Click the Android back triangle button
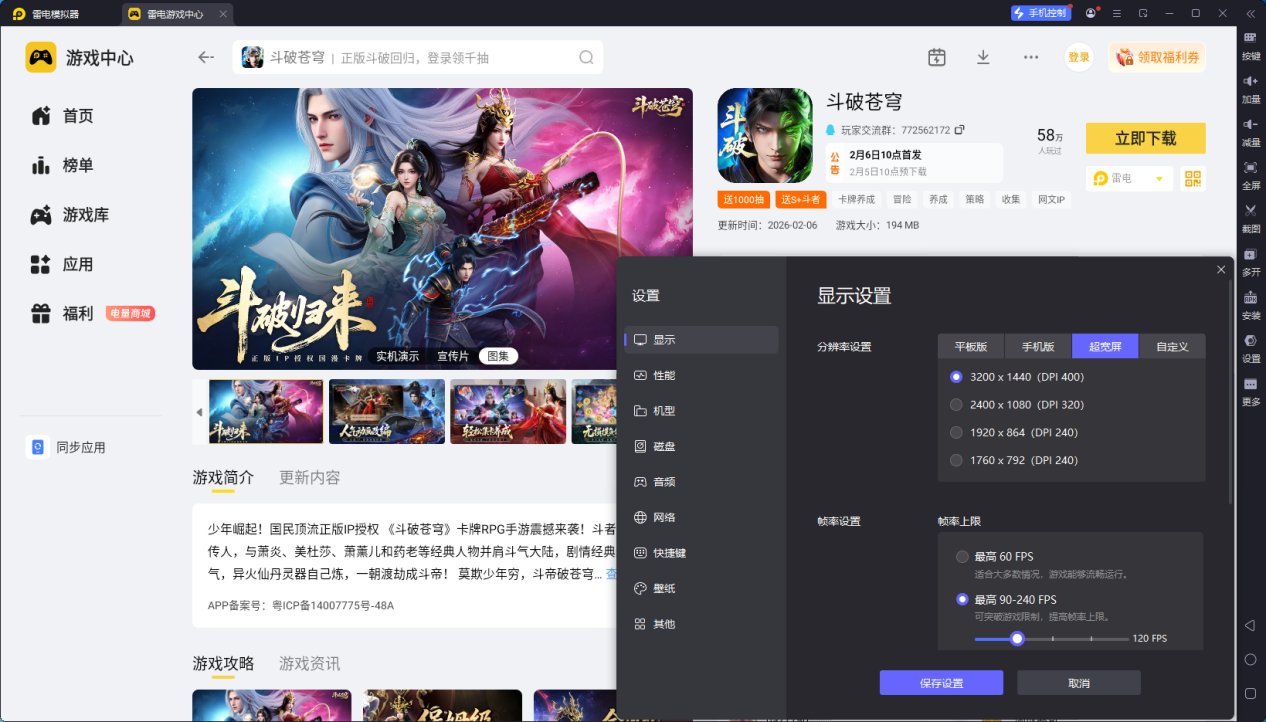This screenshot has height=722, width=1266. coord(1250,625)
